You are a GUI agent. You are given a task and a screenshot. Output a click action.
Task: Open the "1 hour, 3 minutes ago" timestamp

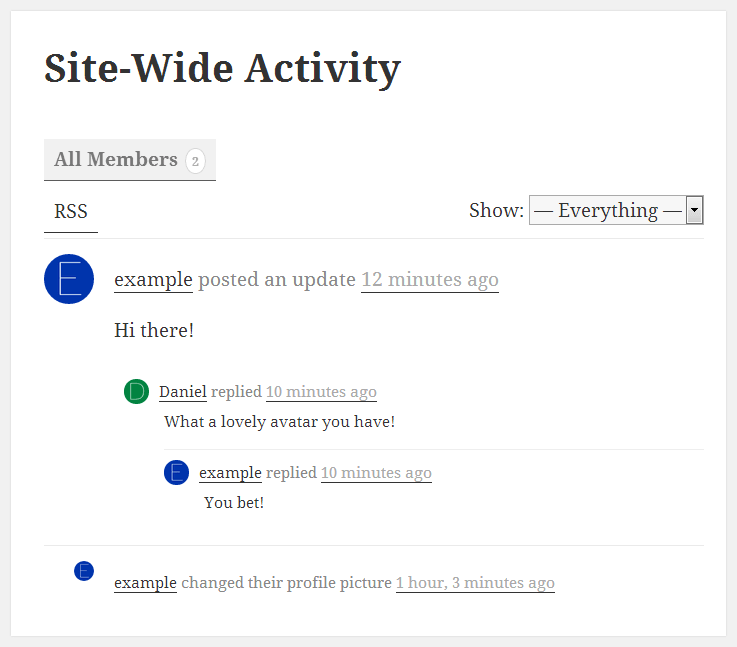tap(475, 583)
